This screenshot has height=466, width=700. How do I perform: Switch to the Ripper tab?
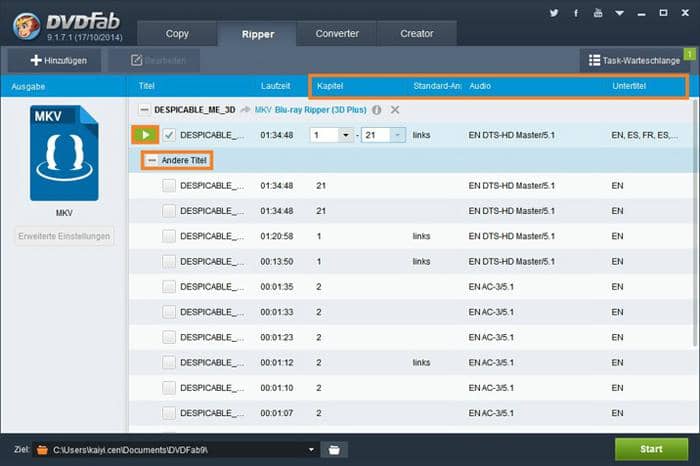(x=258, y=34)
